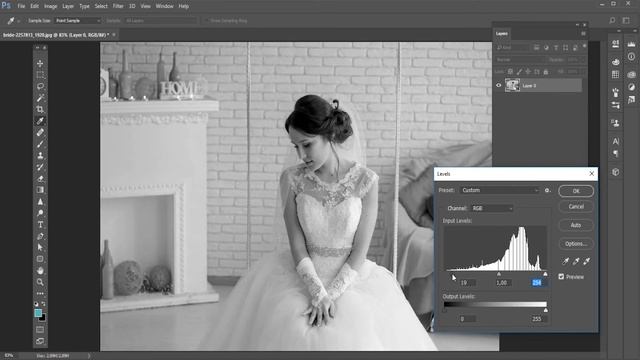
Task: Select the Path Selection tool
Action: pyautogui.click(x=40, y=247)
